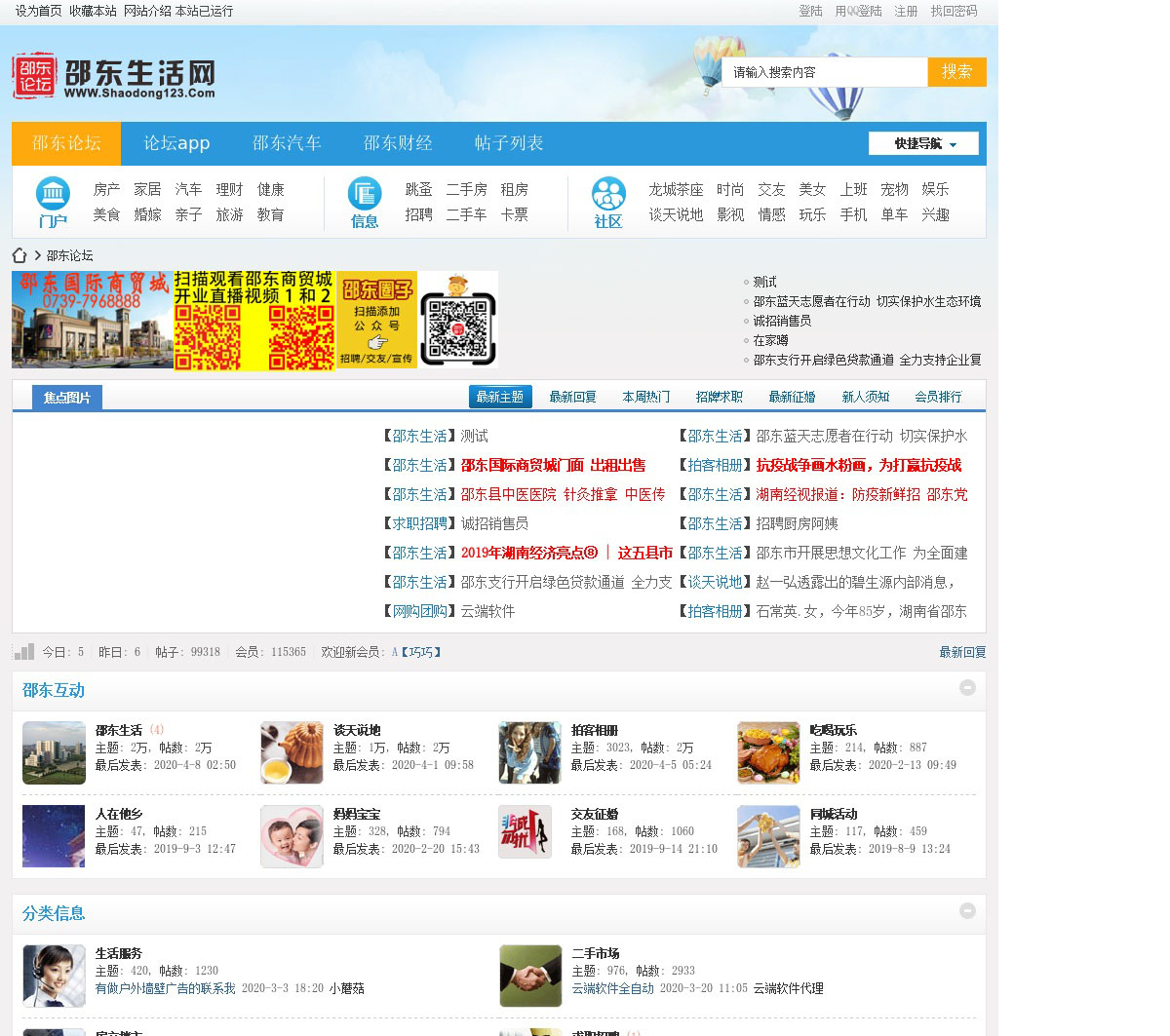
Task: Open the 云端软件全自动 post link
Action: click(x=612, y=988)
